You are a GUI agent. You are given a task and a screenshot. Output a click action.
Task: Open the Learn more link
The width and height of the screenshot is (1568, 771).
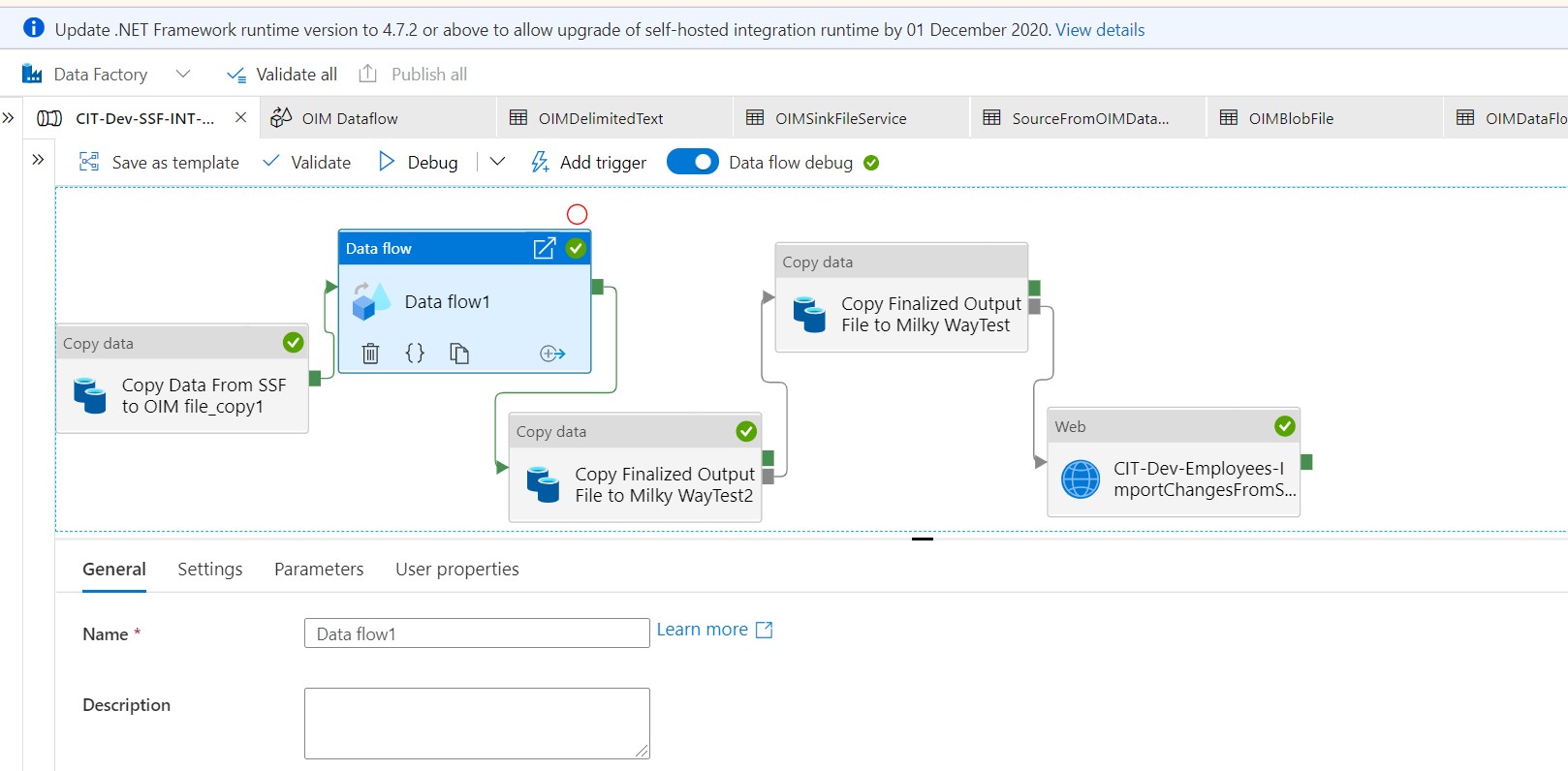[x=714, y=630]
